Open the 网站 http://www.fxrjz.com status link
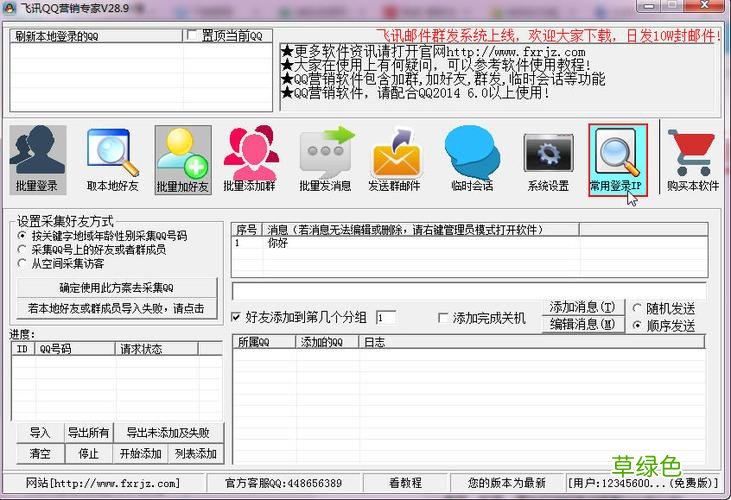Viewport: 731px width, 500px height. pos(103,483)
